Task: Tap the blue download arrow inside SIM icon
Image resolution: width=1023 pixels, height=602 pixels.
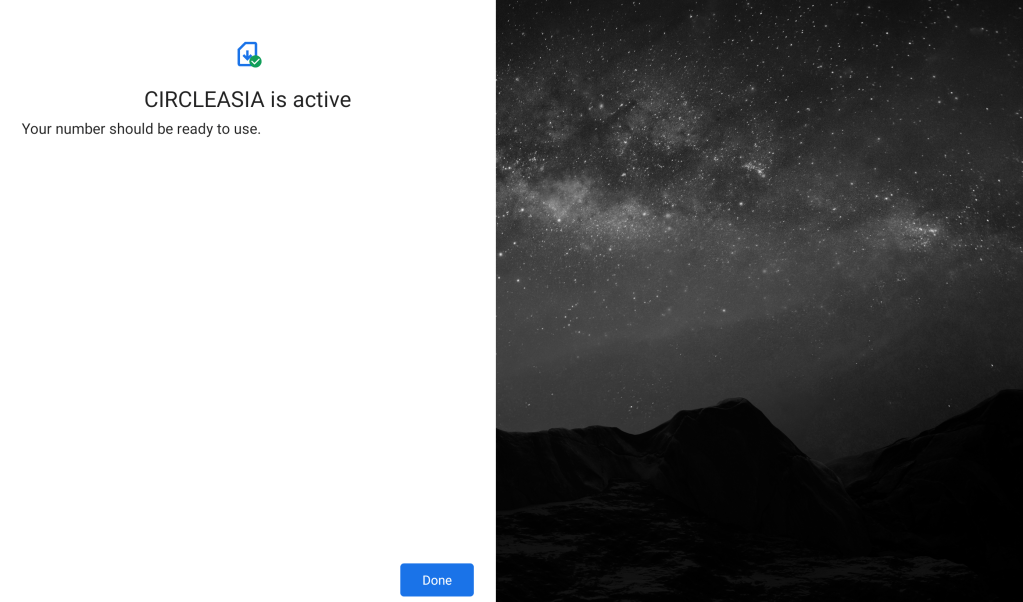Action: tap(247, 55)
